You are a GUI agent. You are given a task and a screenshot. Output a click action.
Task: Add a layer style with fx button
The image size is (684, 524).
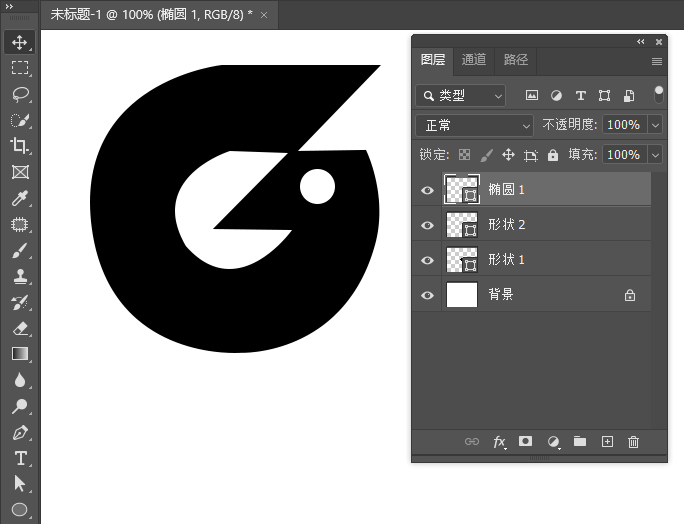pyautogui.click(x=499, y=442)
